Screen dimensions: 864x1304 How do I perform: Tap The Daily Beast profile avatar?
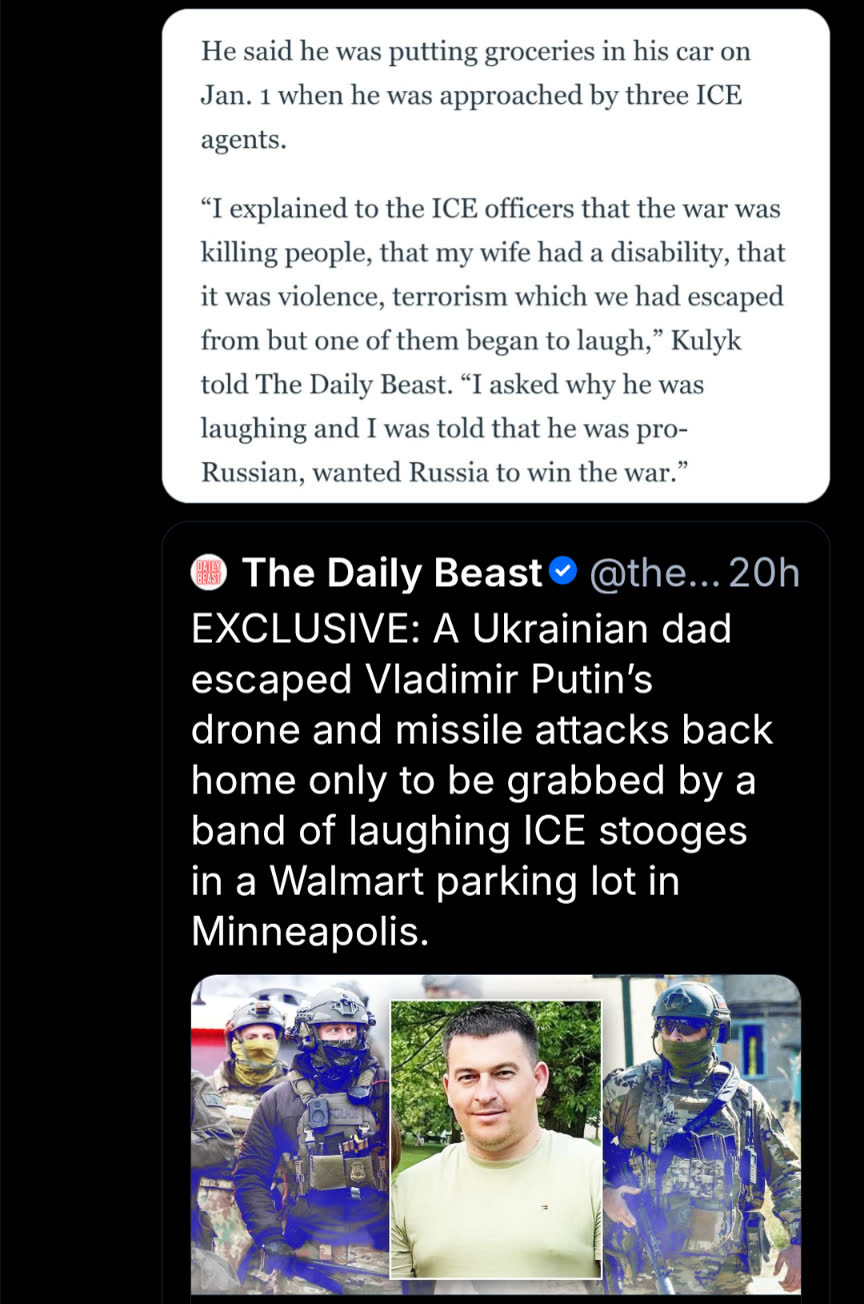208,573
